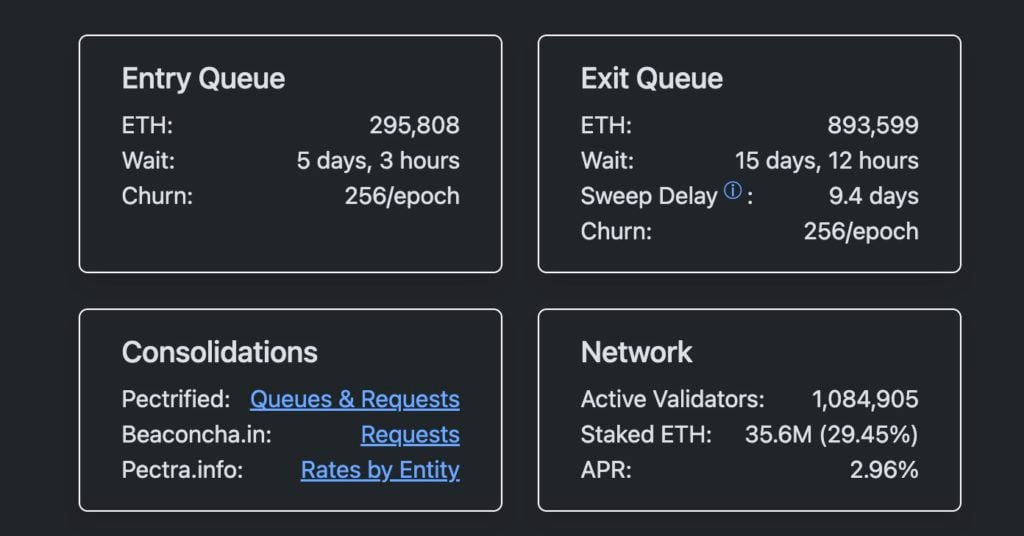
Task: Select the Exit Queue ETH value 893,599
Action: [873, 125]
